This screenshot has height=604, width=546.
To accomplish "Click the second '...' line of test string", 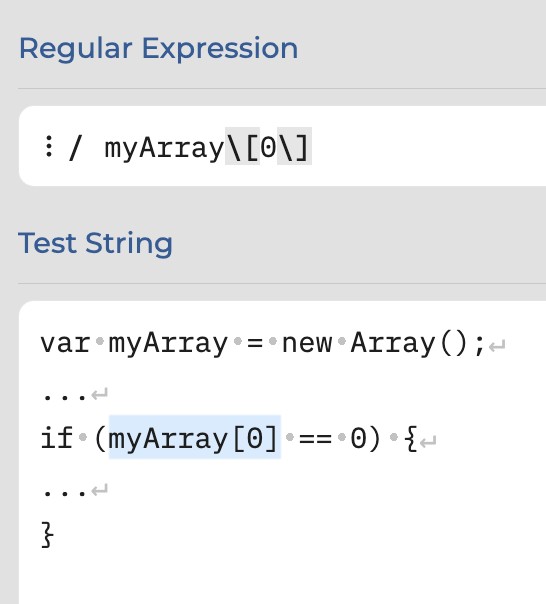I will point(65,493).
